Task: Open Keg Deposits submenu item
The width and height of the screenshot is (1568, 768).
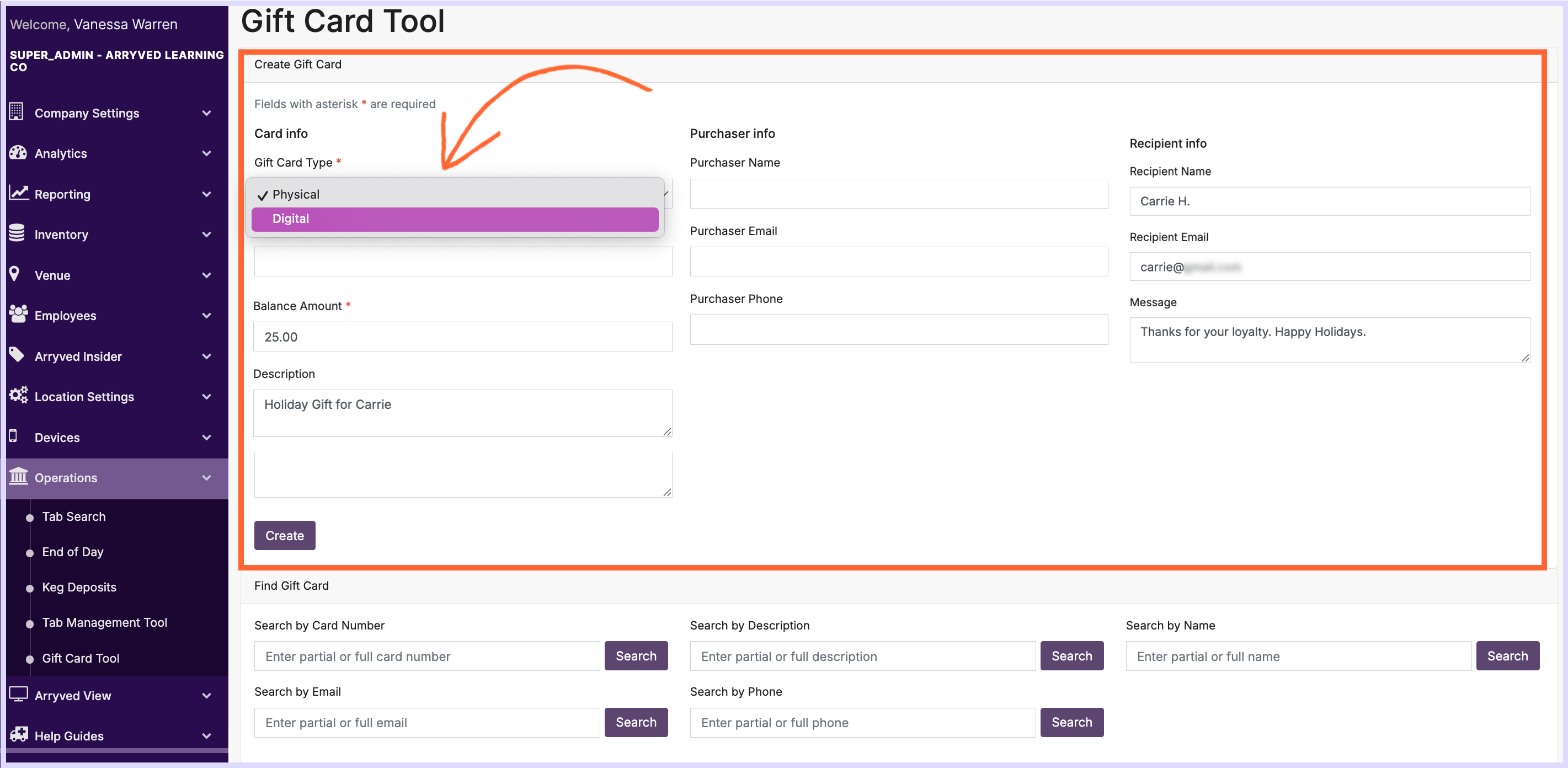Action: tap(79, 587)
